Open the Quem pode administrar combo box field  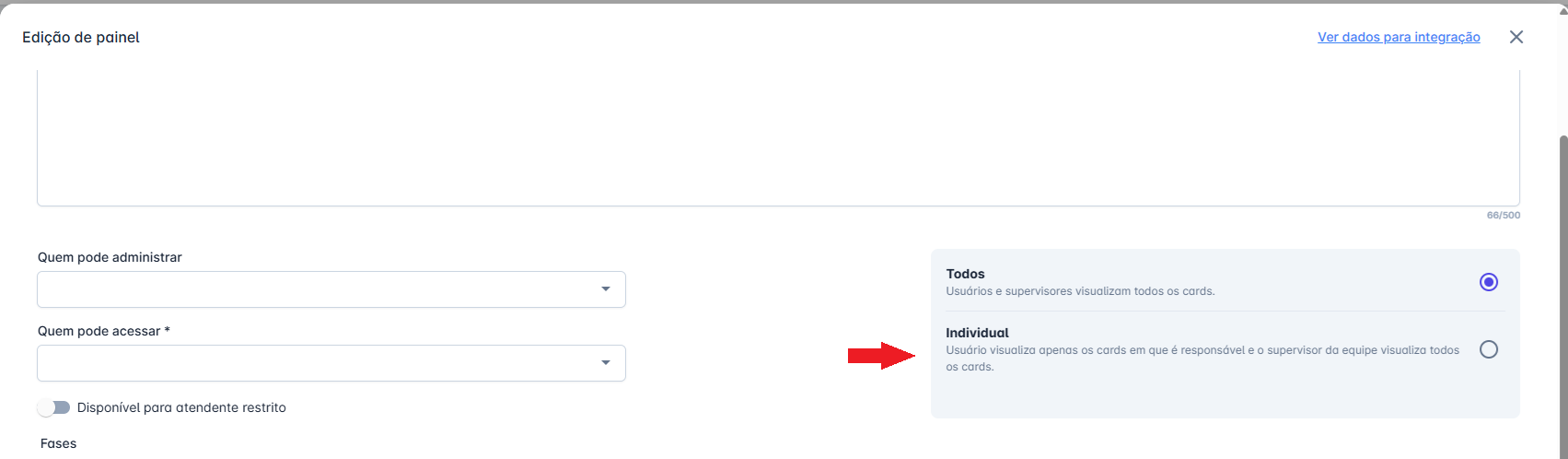pyautogui.click(x=313, y=289)
